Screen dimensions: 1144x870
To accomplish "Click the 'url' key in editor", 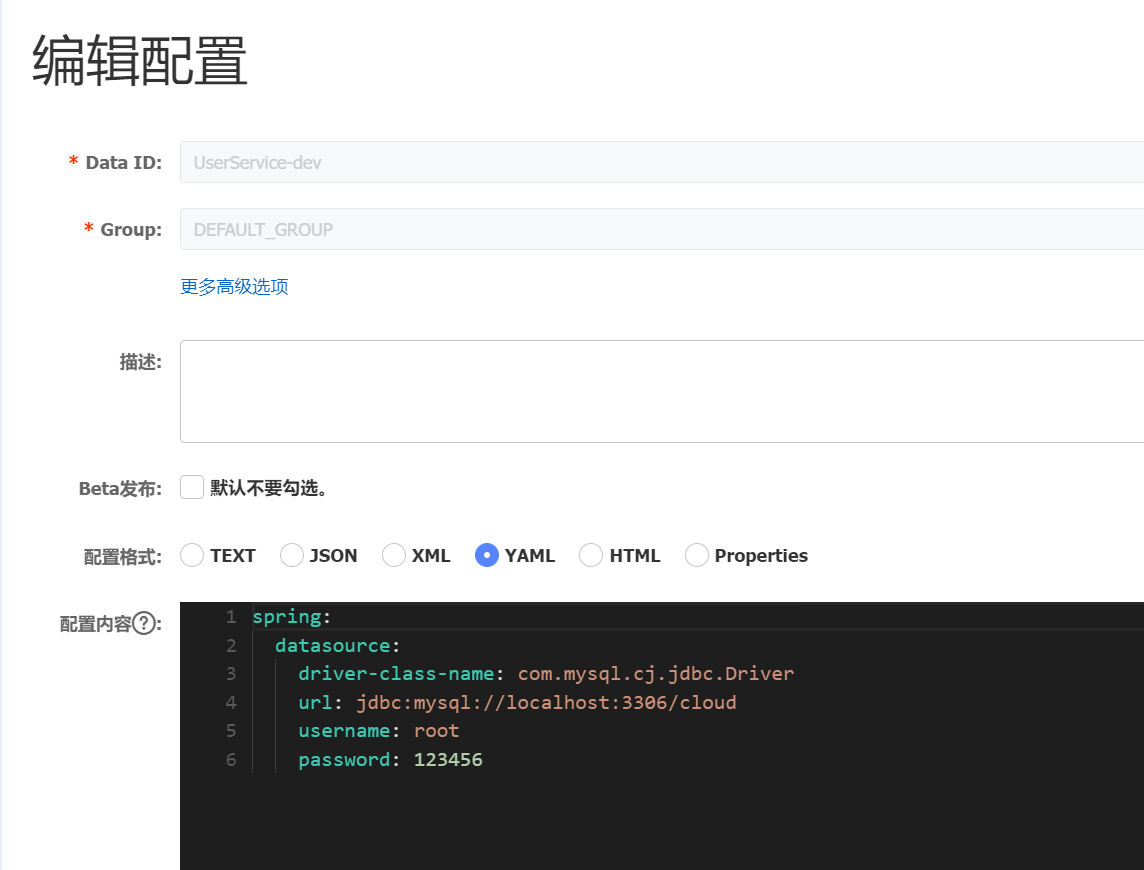I will (x=315, y=702).
